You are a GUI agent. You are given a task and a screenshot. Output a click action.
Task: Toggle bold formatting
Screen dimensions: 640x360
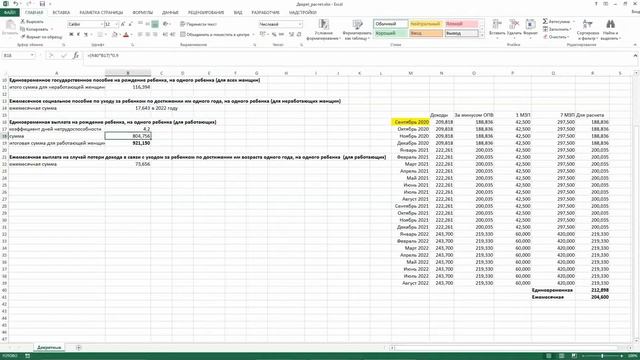tap(71, 35)
